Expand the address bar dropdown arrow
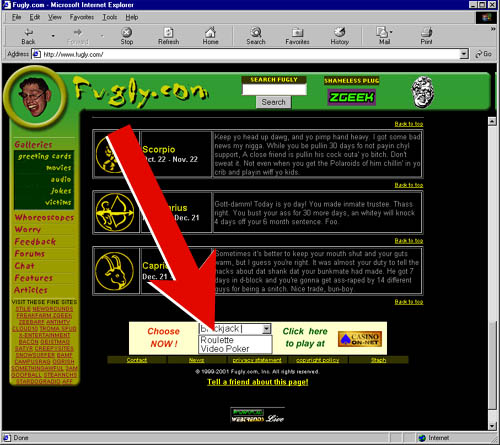The width and height of the screenshot is (500, 445). pos(464,54)
